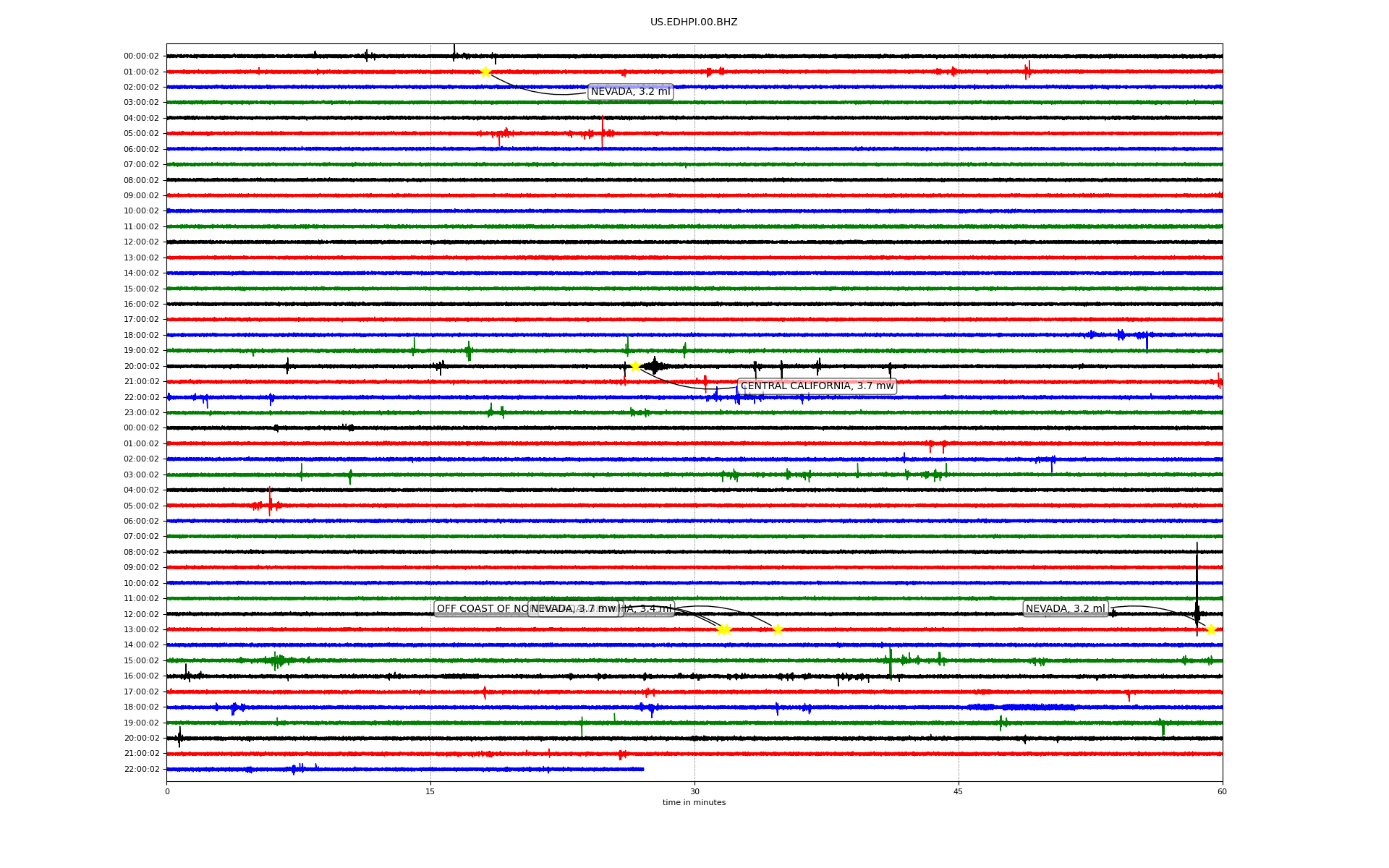Select the x-axis tick label 60
Image resolution: width=1389 pixels, height=868 pixels.
[1222, 791]
